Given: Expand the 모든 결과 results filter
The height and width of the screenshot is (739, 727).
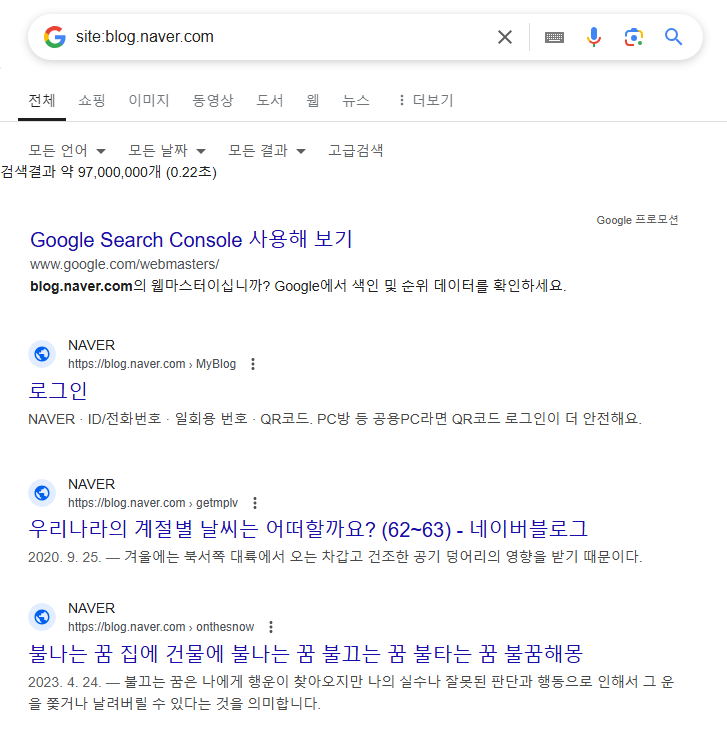Looking at the screenshot, I should tap(267, 151).
